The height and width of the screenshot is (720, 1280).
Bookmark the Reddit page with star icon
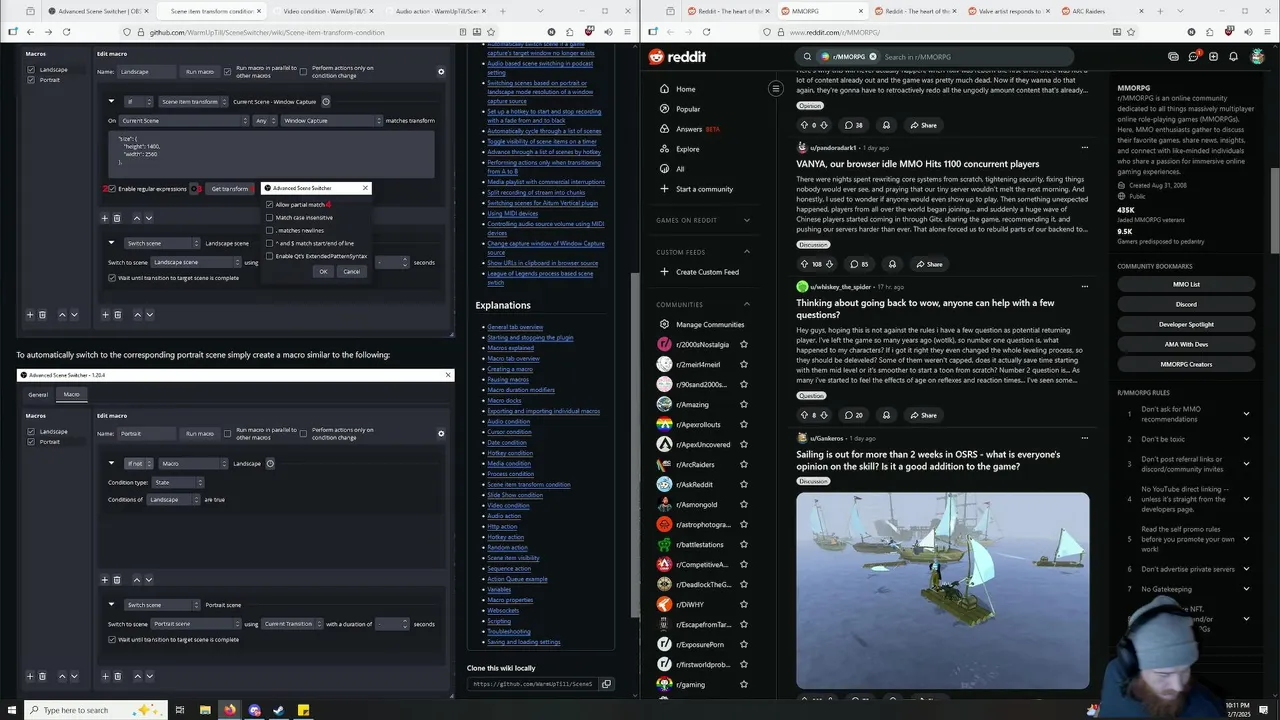[x=1131, y=32]
